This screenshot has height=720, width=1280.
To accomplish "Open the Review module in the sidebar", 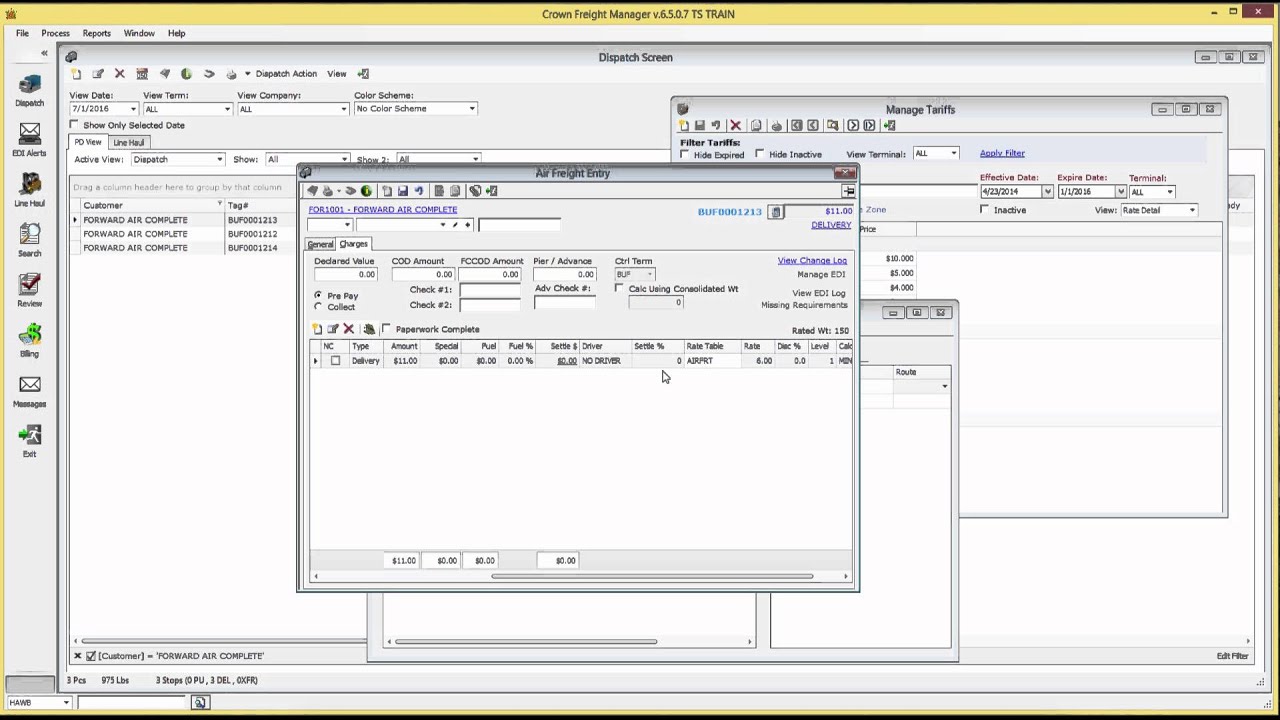I will (29, 288).
